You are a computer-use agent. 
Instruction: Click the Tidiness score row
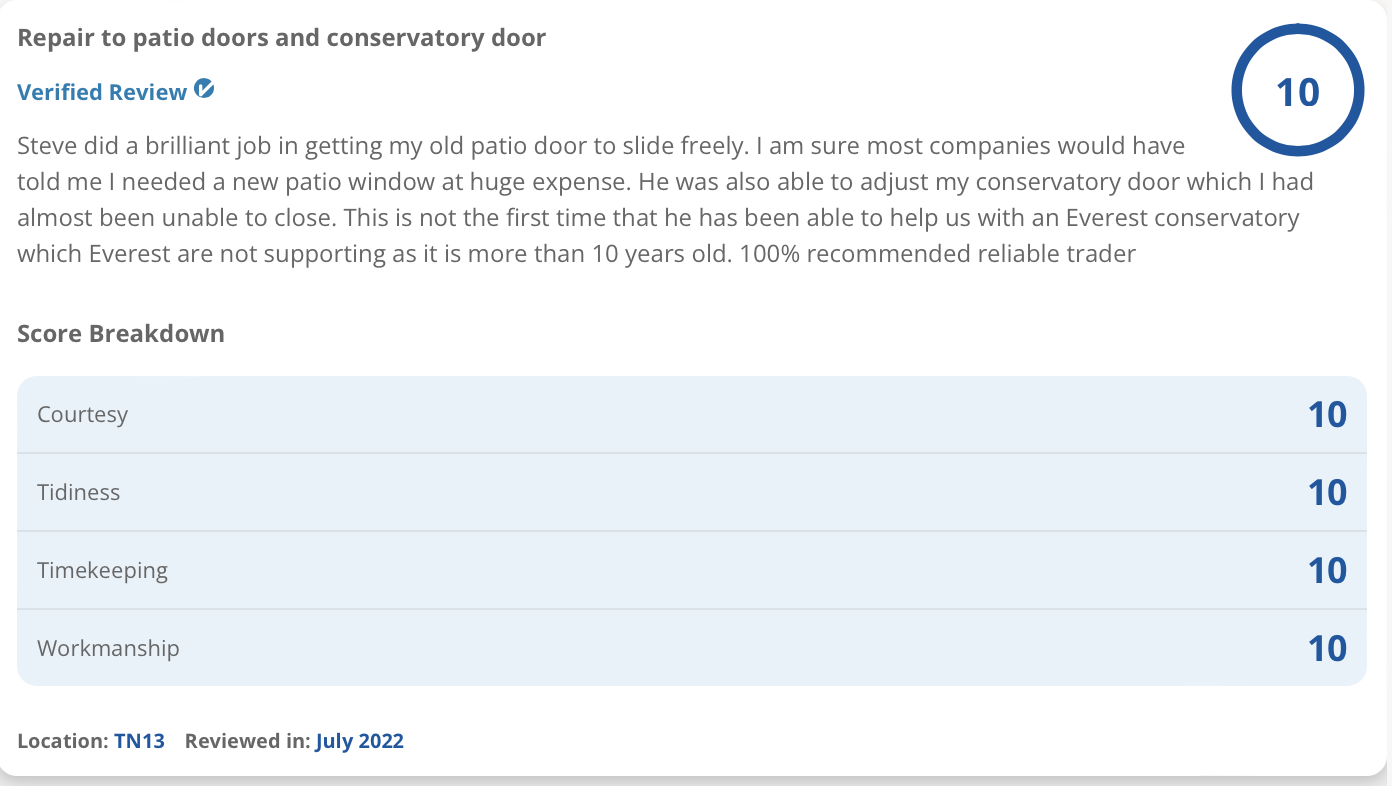click(692, 492)
